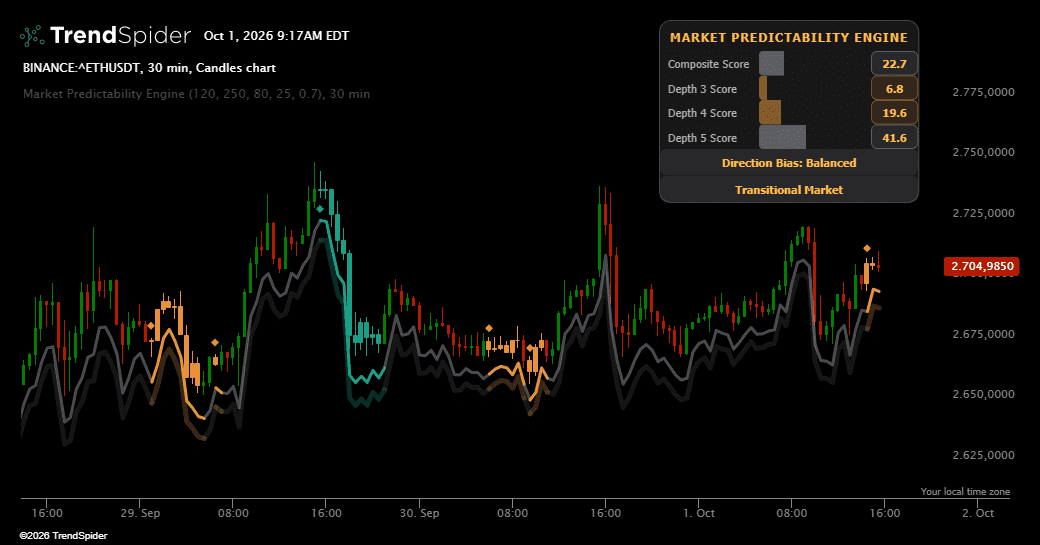Click the MARKET PREDICTABILITY ENGINE panel header

click(x=789, y=38)
